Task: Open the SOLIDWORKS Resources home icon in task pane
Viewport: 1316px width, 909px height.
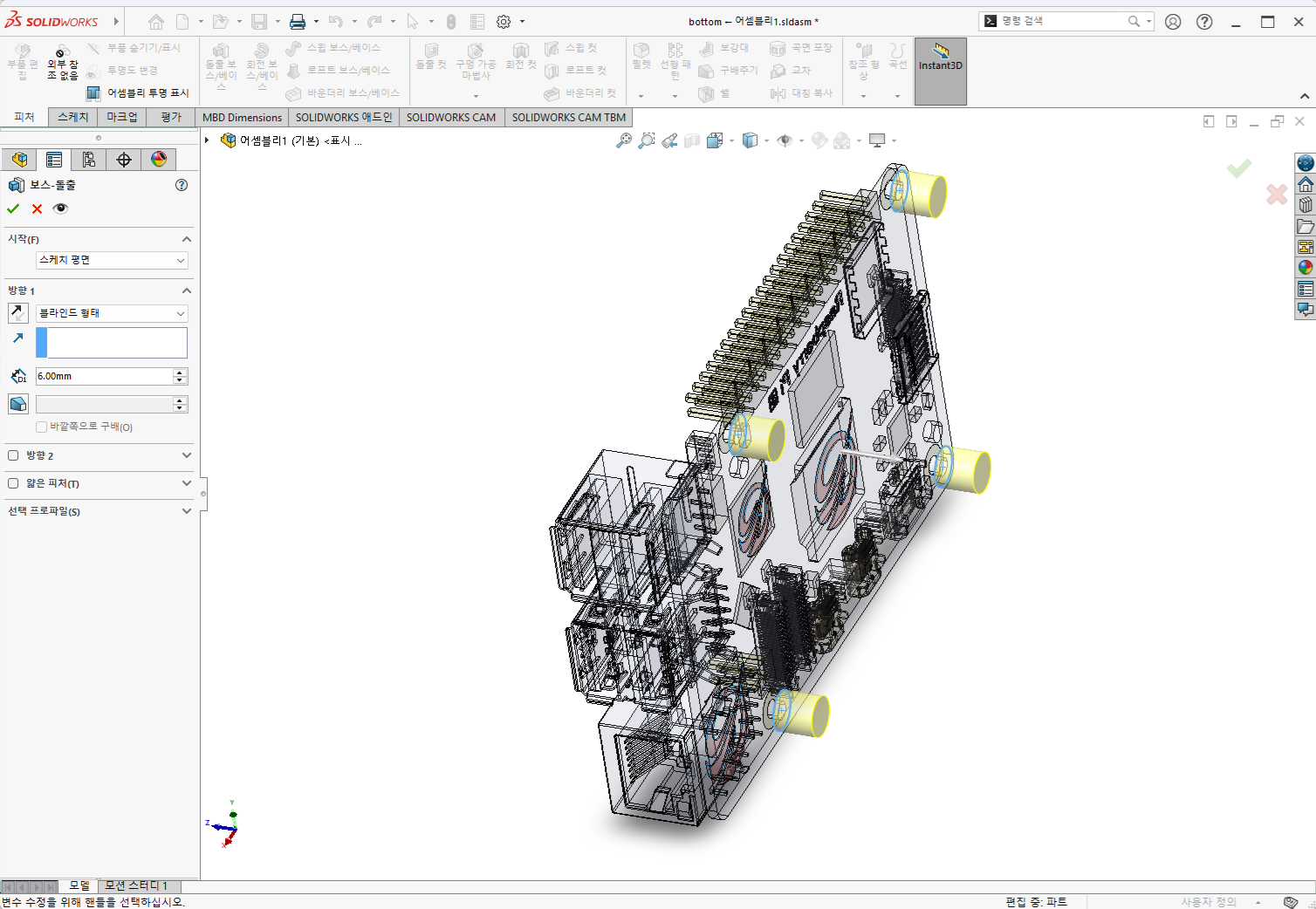Action: click(1306, 184)
